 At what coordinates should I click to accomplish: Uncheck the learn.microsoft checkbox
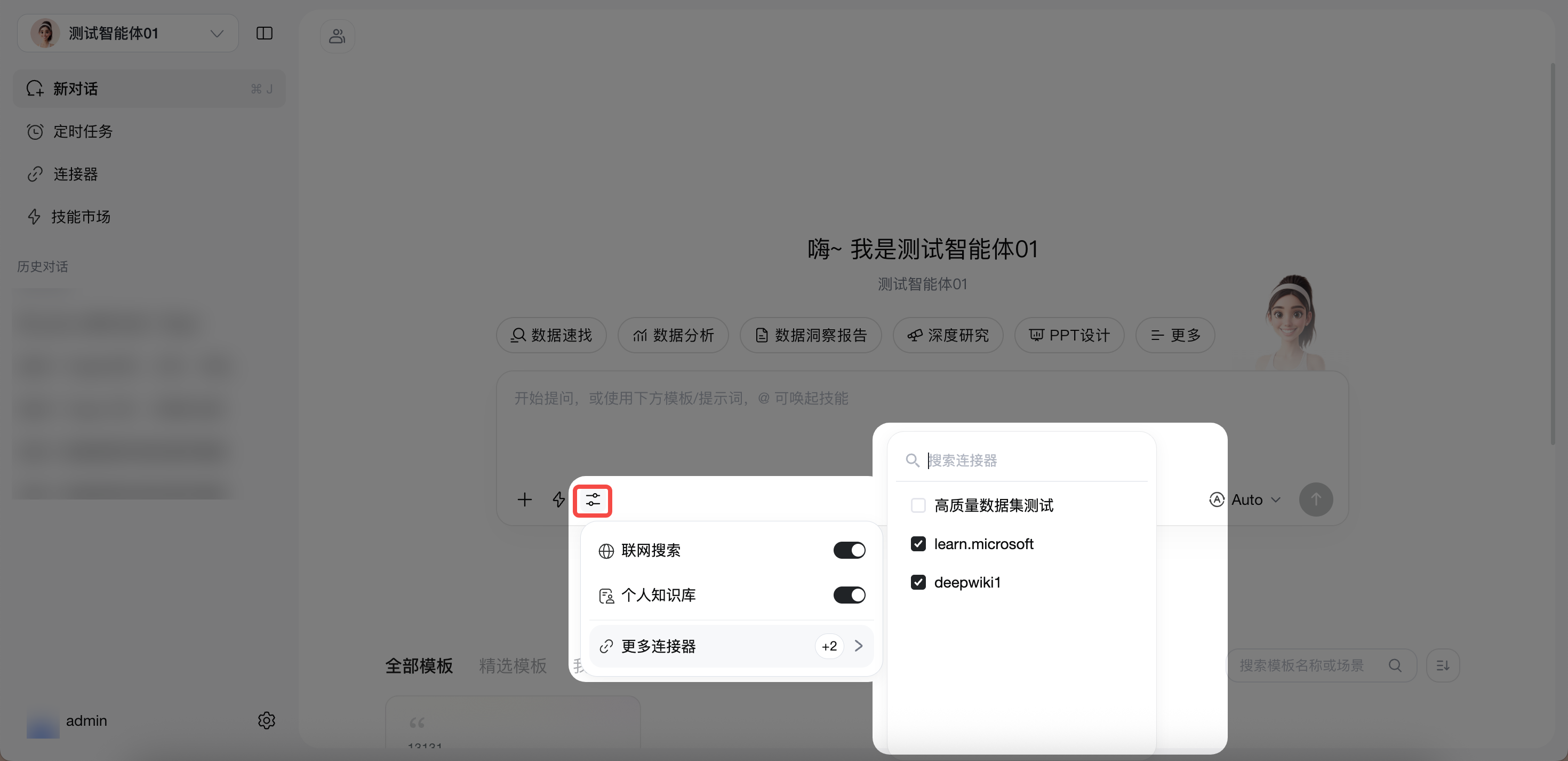click(918, 543)
